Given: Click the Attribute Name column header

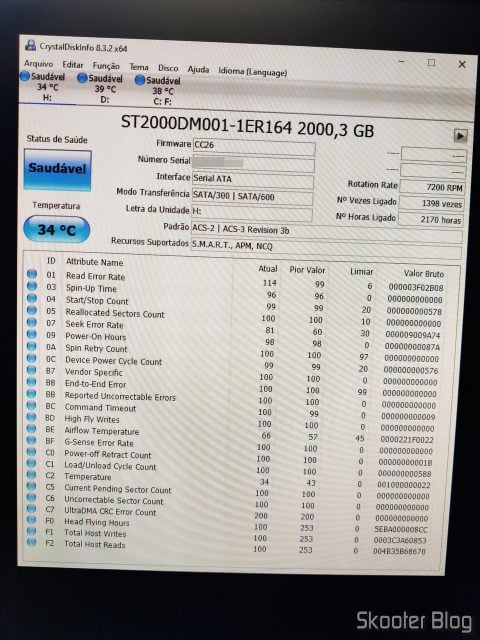Looking at the screenshot, I should click(x=94, y=262).
